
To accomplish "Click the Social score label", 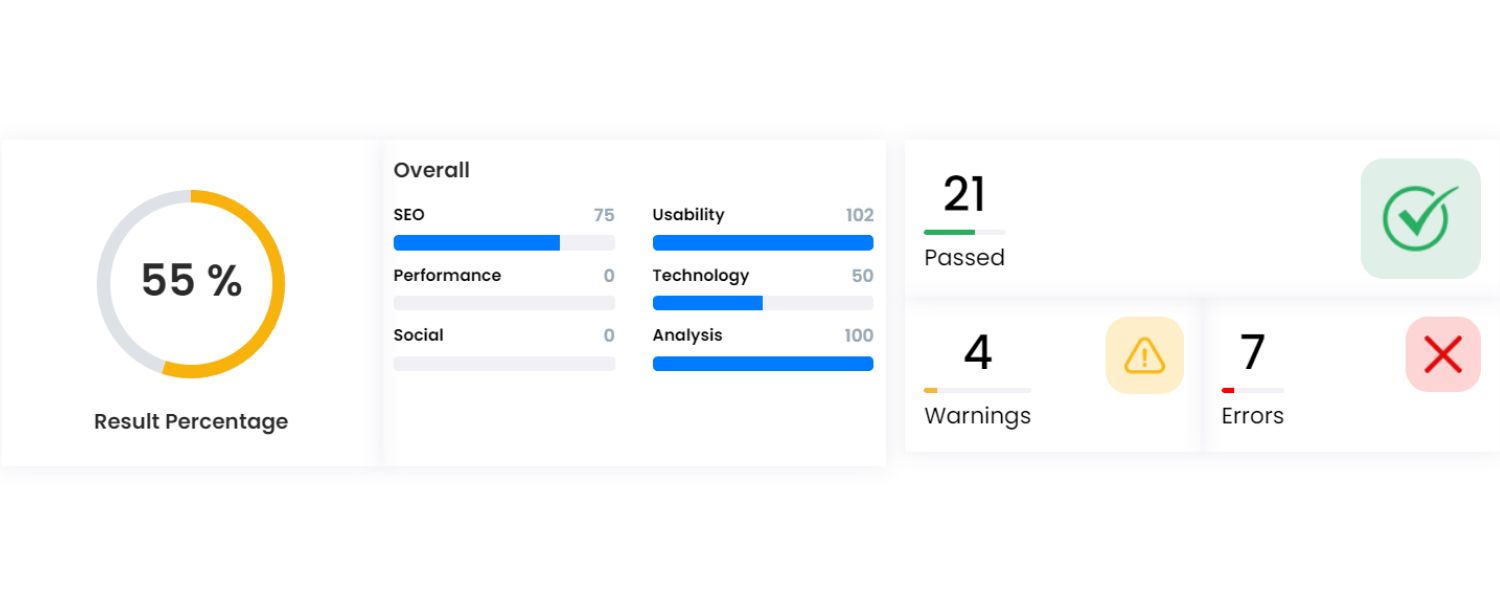I will point(418,335).
